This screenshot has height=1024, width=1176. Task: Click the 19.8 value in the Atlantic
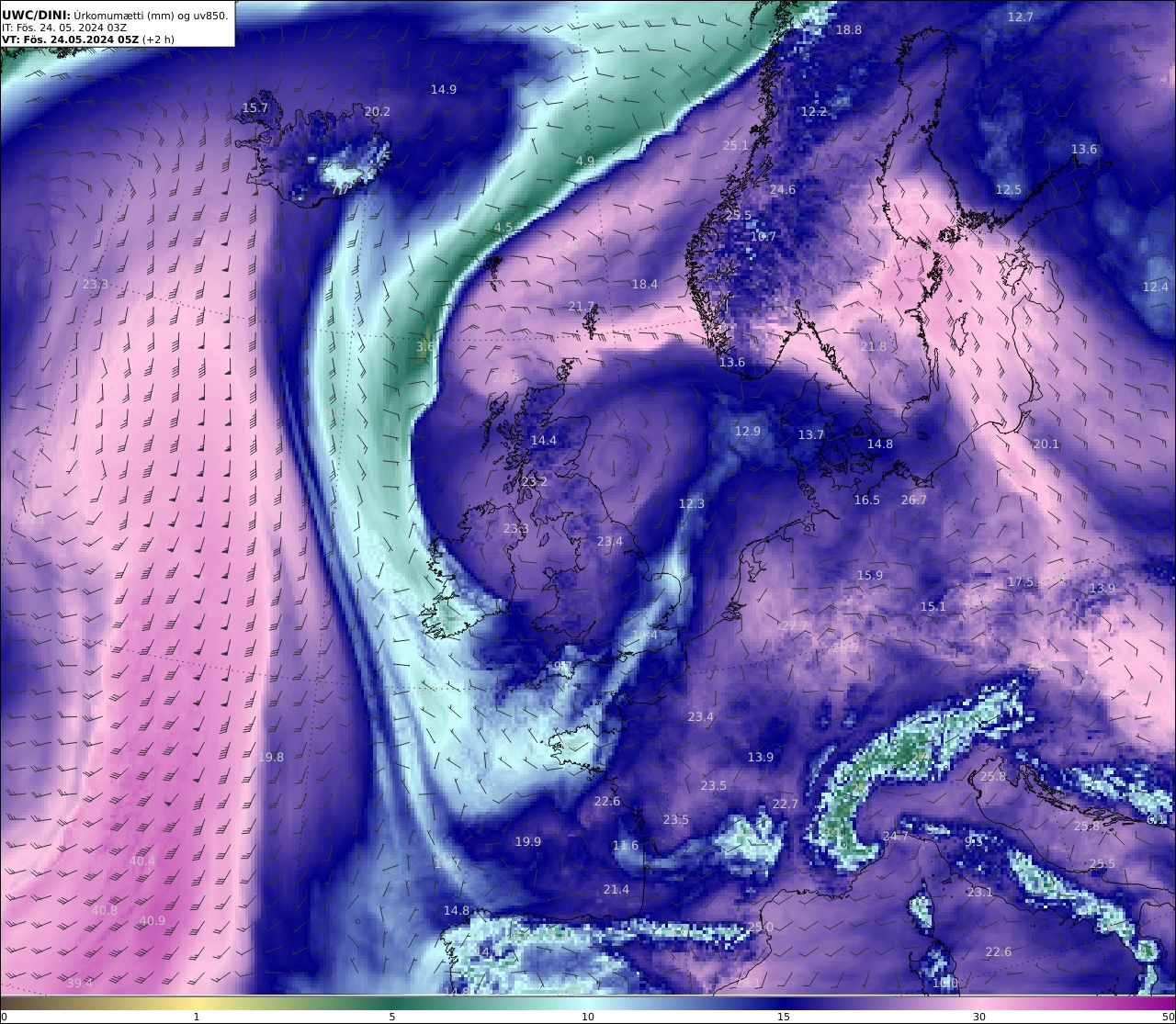pos(271,757)
